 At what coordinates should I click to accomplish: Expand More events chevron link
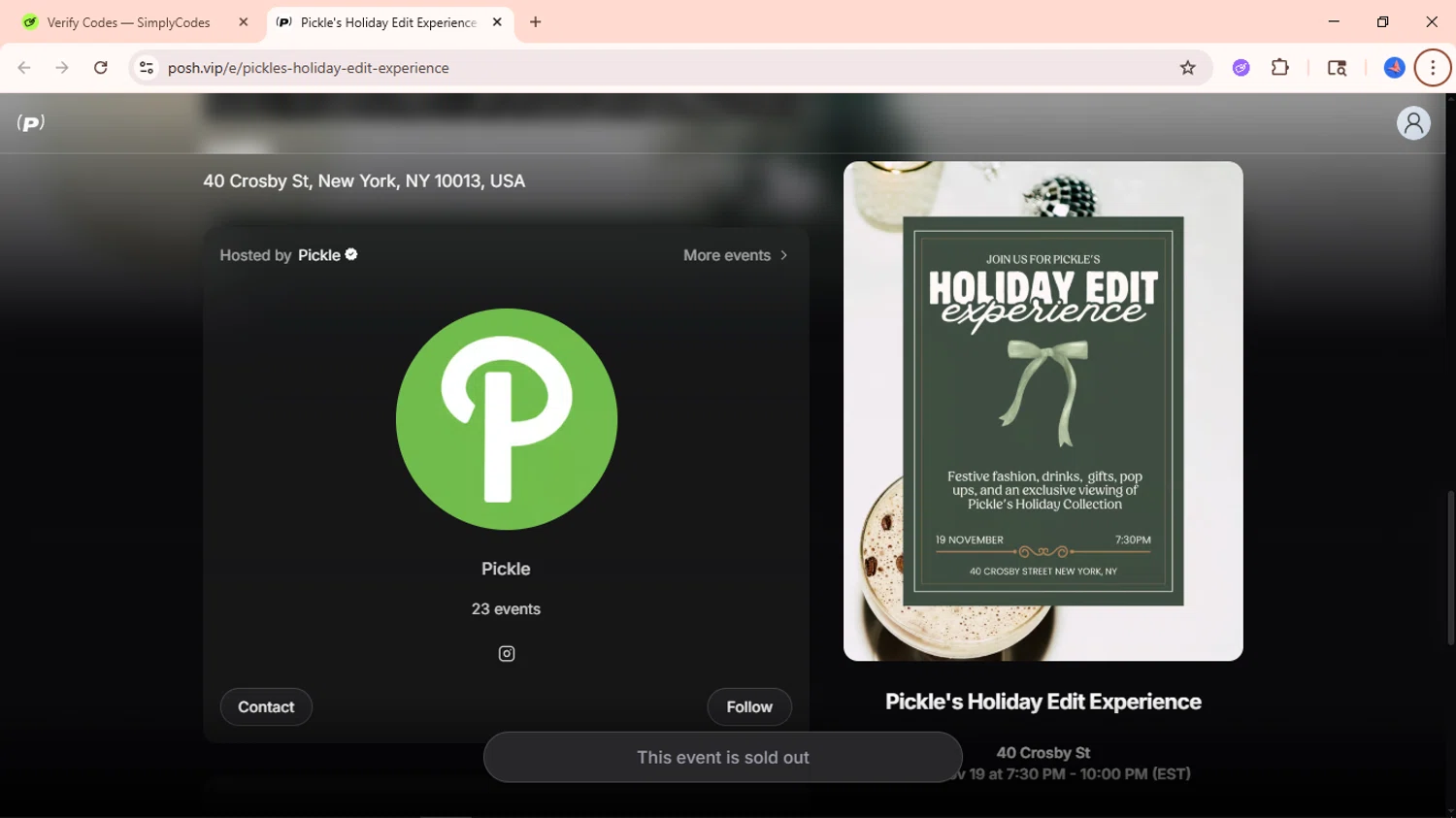click(736, 255)
